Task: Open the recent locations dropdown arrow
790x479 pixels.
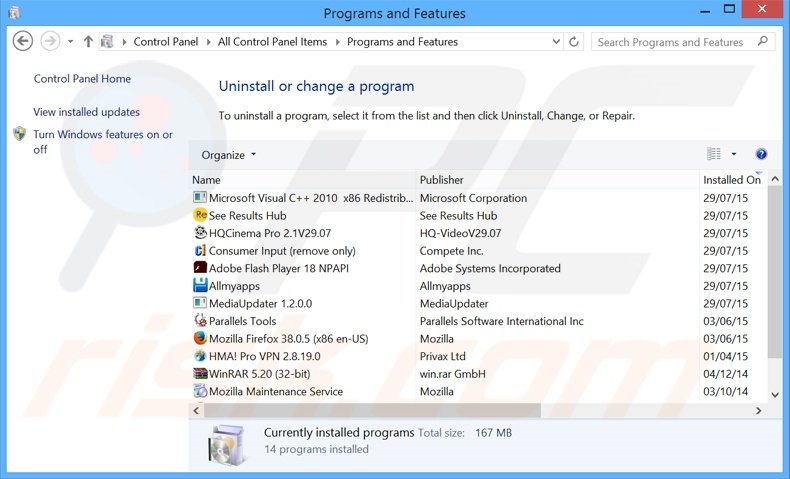Action: pos(71,42)
